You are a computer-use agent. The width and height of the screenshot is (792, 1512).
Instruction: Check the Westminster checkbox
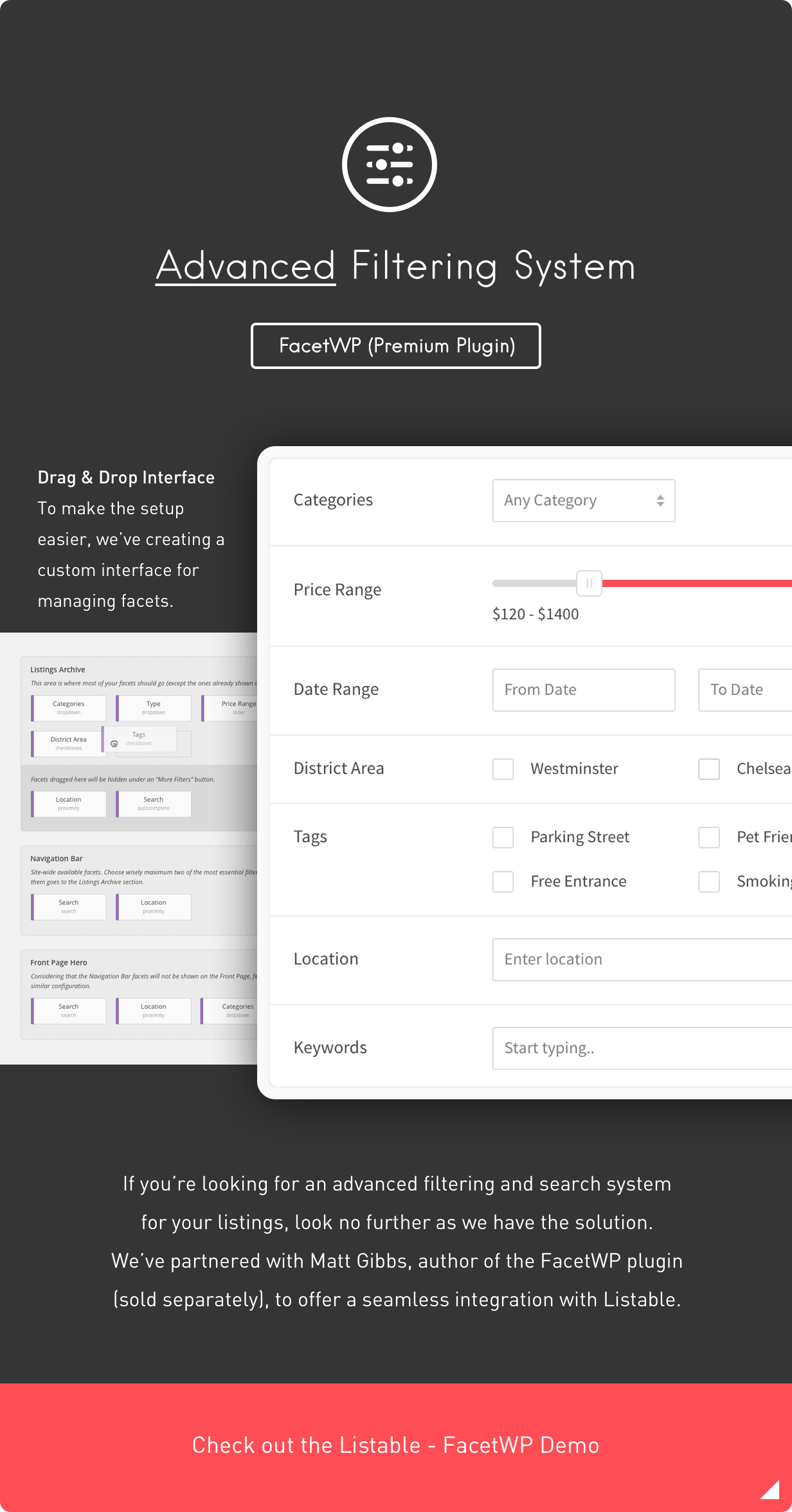[503, 769]
